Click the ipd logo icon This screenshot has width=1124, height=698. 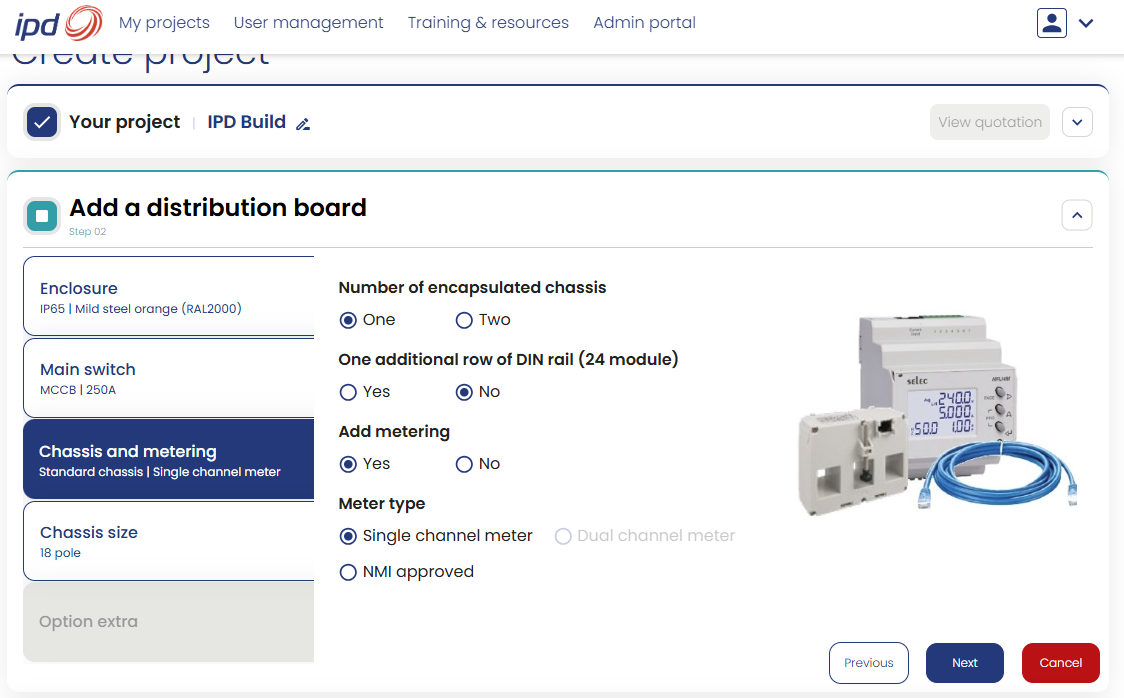58,24
